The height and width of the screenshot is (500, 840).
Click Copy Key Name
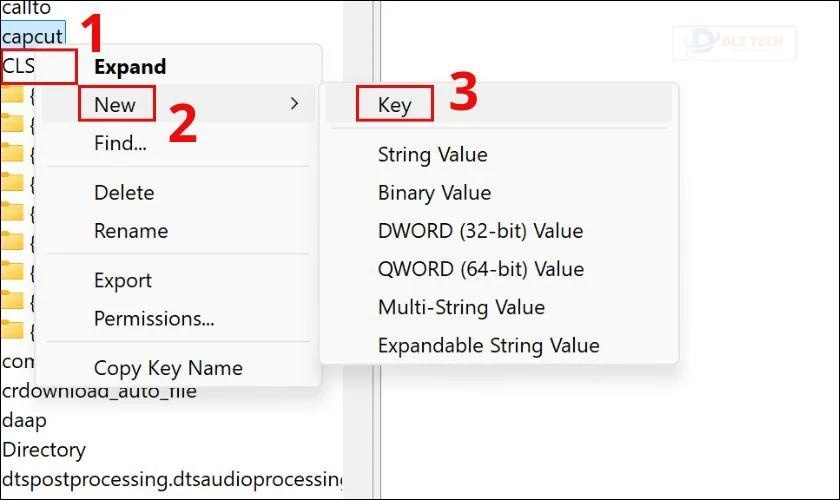(168, 368)
